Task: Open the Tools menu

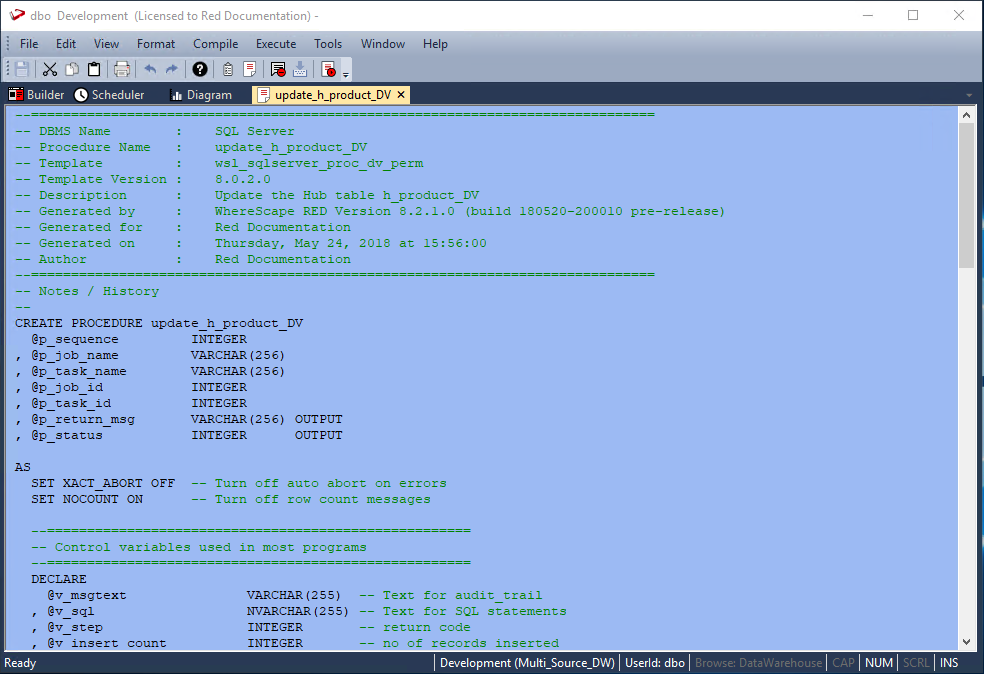Action: pos(328,44)
